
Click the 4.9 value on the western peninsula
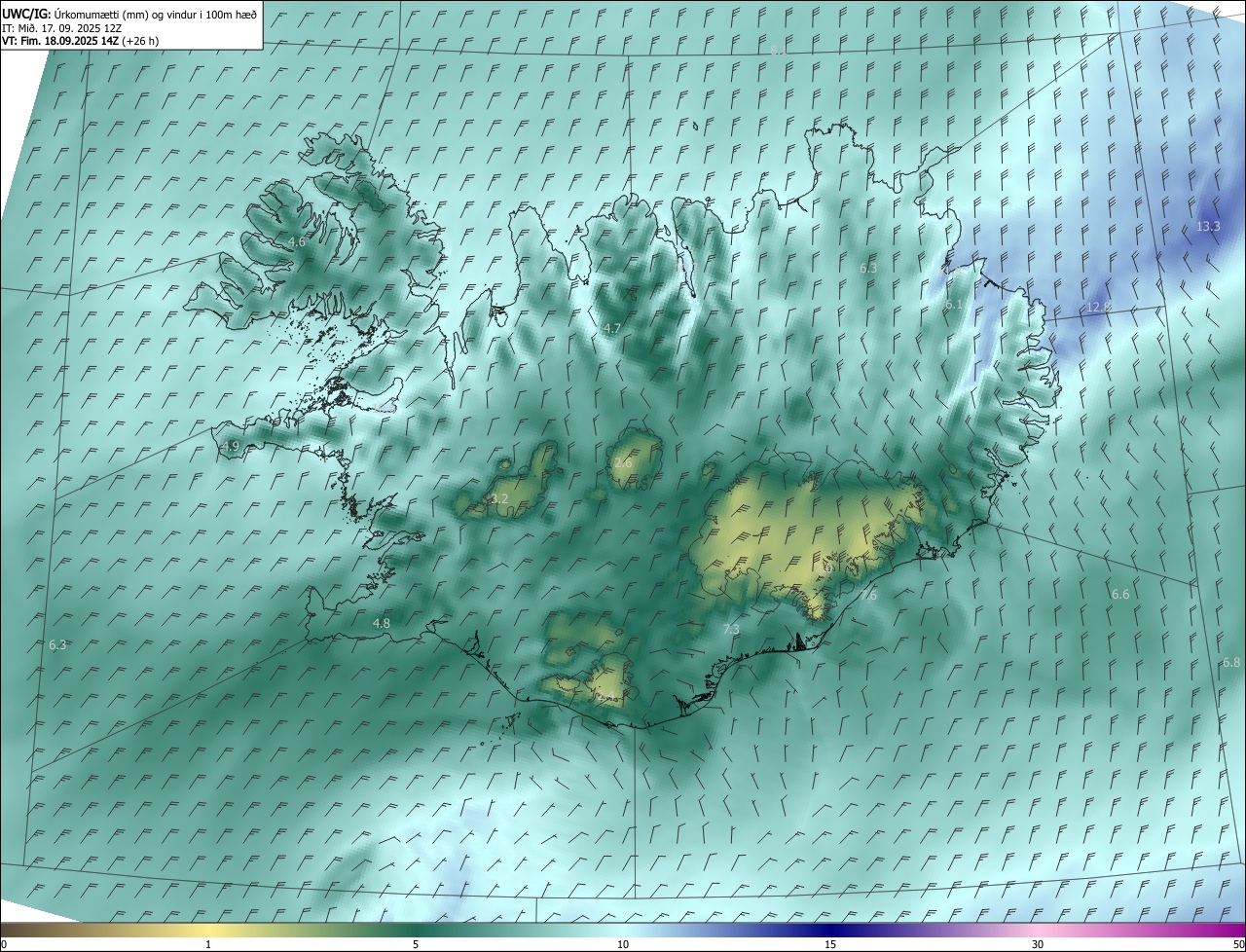[x=230, y=446]
